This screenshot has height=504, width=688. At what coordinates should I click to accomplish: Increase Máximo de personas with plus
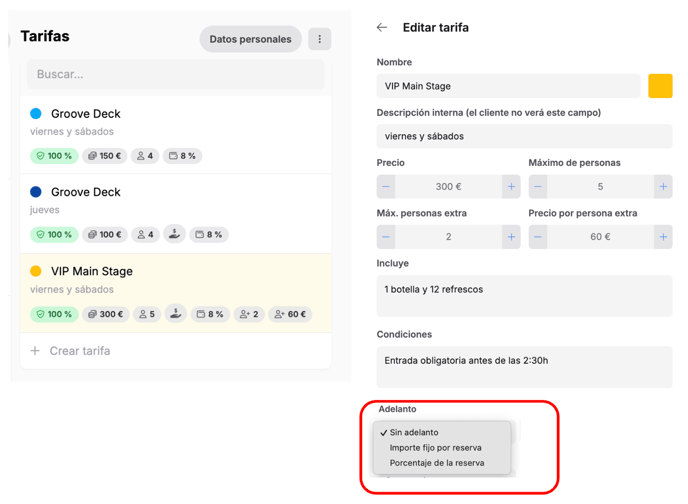[x=663, y=186]
